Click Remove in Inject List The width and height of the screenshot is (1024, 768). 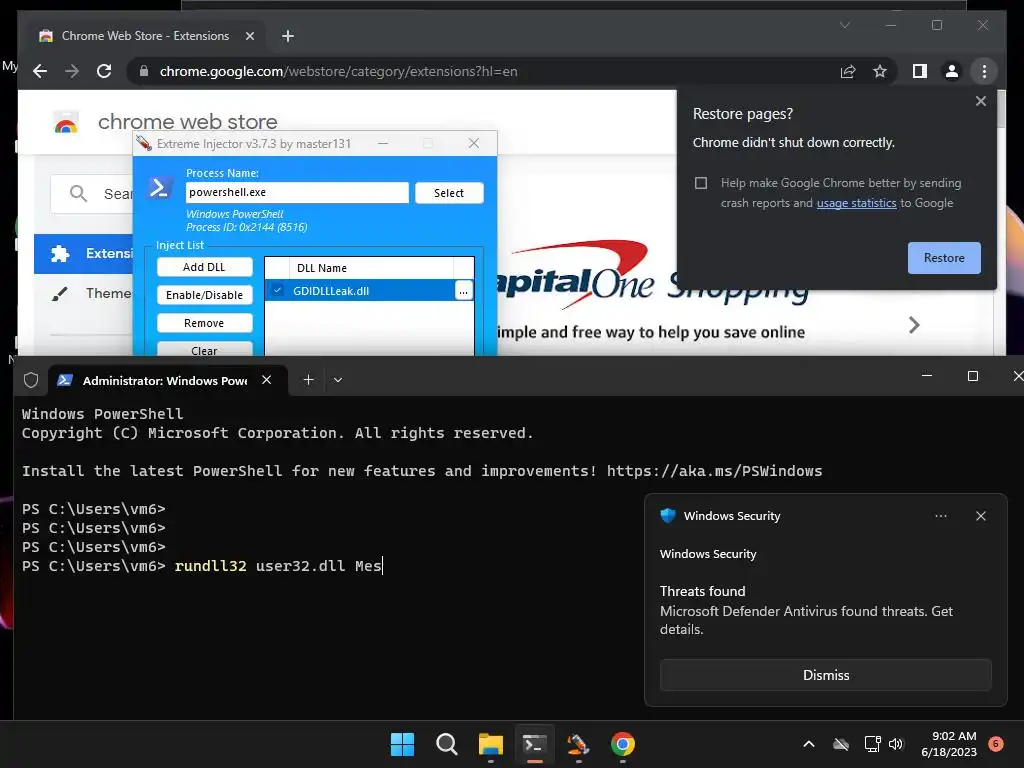pyautogui.click(x=204, y=323)
